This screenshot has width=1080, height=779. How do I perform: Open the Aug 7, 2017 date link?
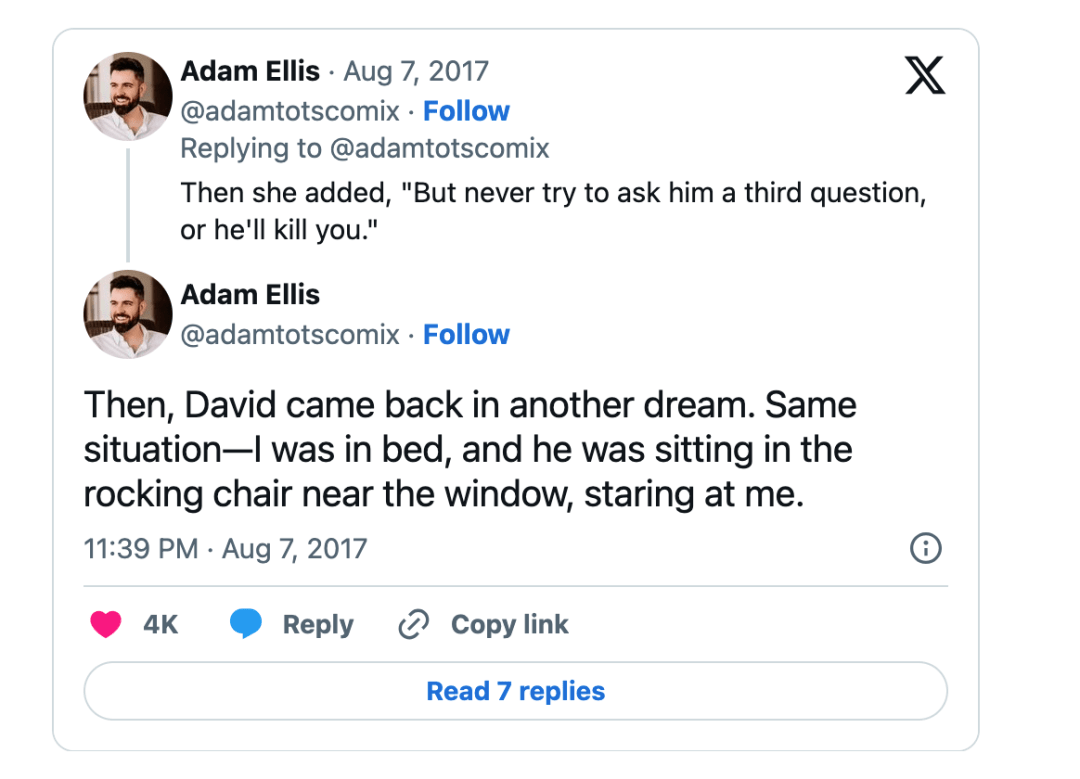pos(416,72)
